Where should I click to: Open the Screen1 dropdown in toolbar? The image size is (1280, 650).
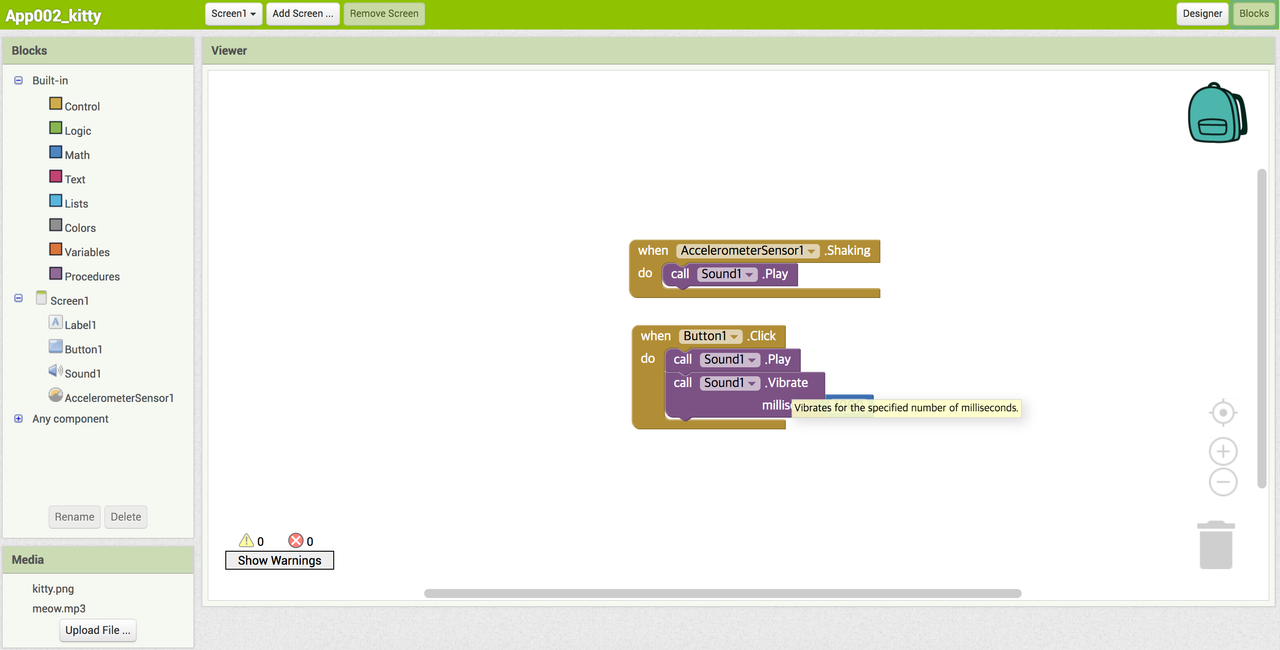pos(234,14)
